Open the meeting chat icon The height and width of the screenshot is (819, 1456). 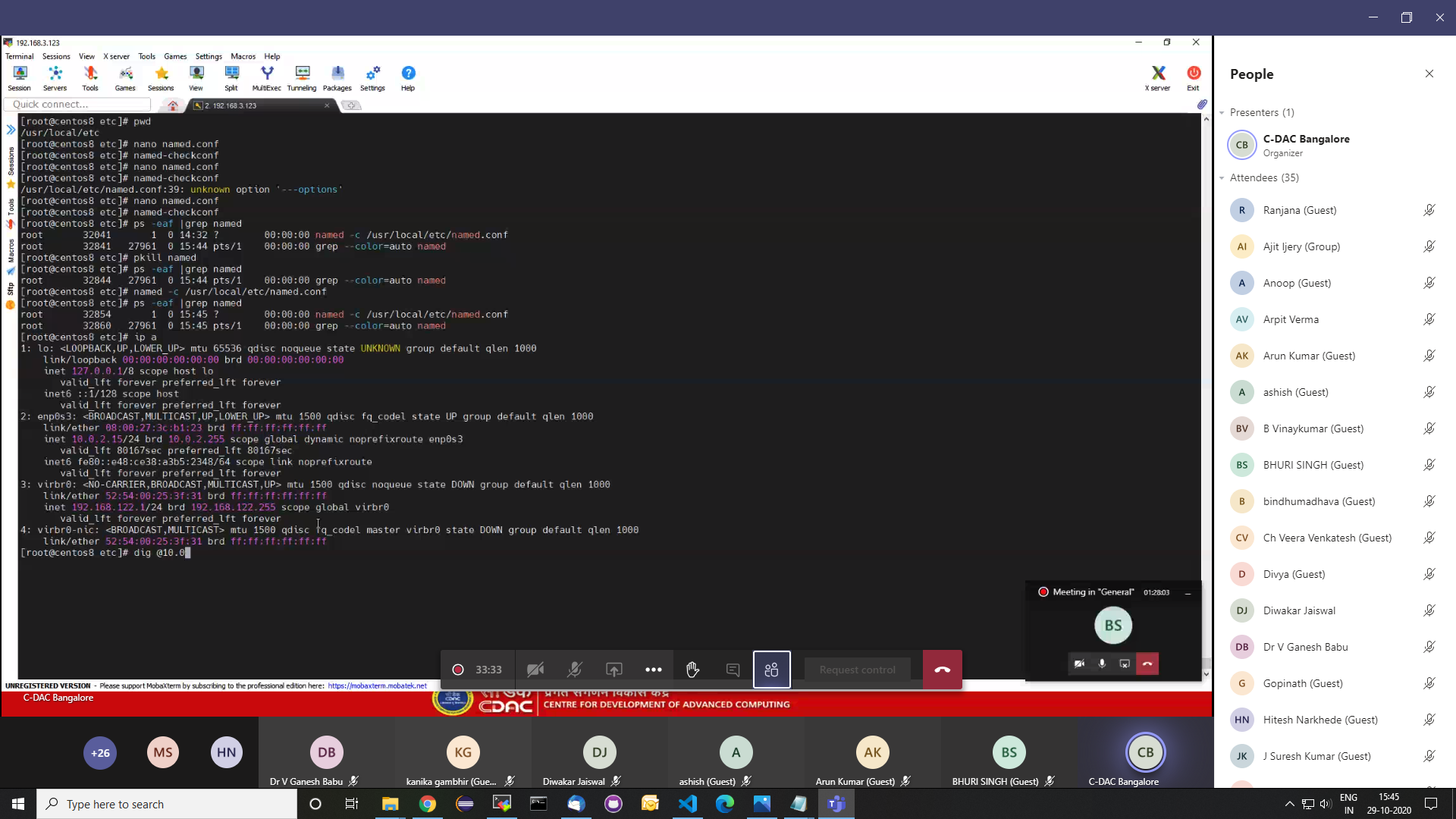(733, 670)
